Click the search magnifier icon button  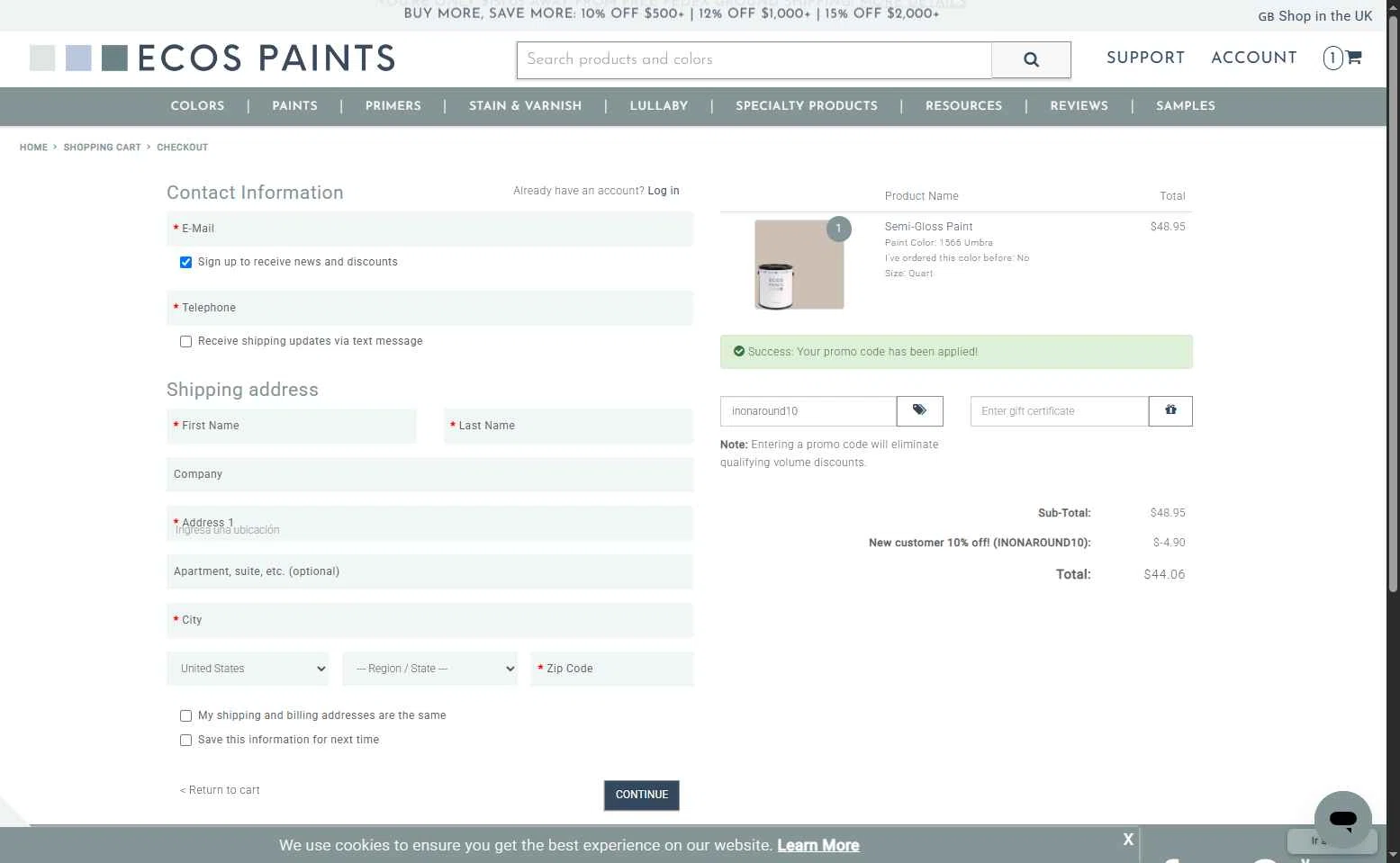pyautogui.click(x=1031, y=59)
